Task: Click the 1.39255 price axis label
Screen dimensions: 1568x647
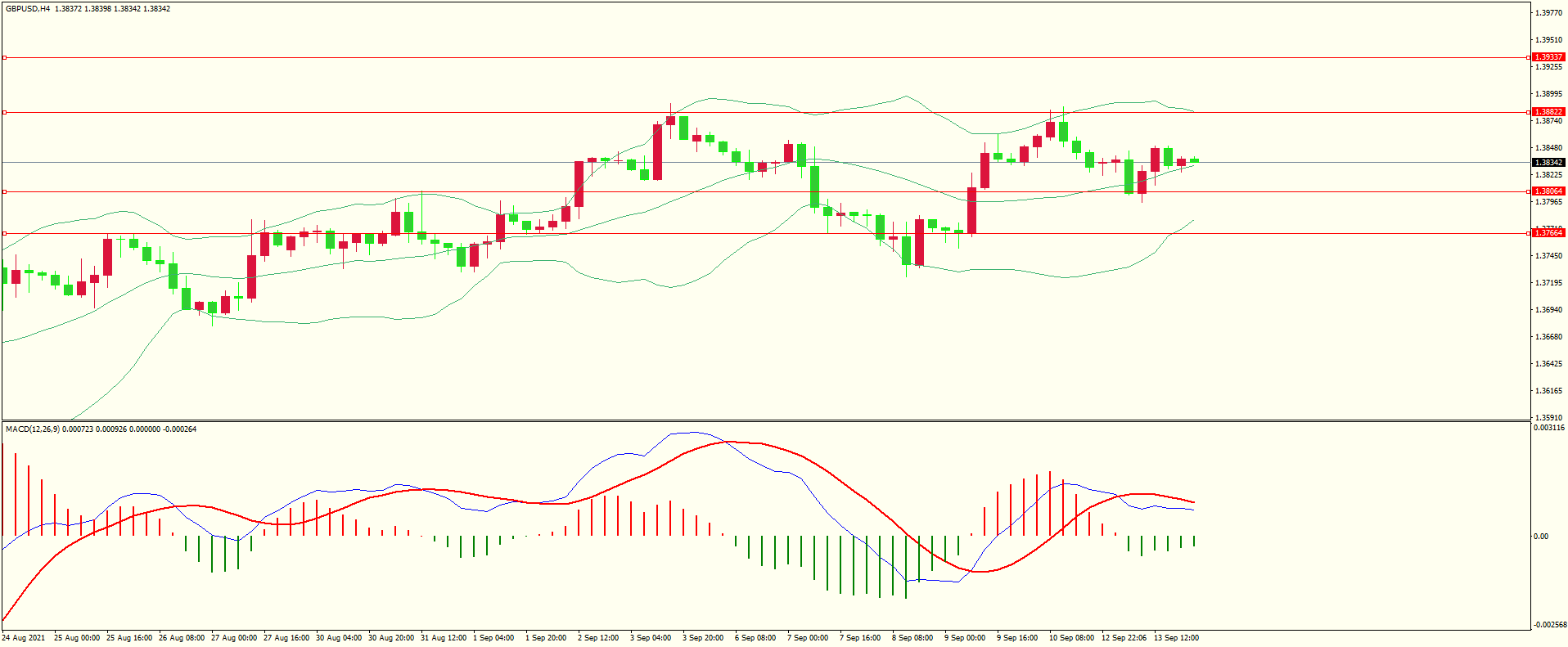Action: click(1548, 67)
